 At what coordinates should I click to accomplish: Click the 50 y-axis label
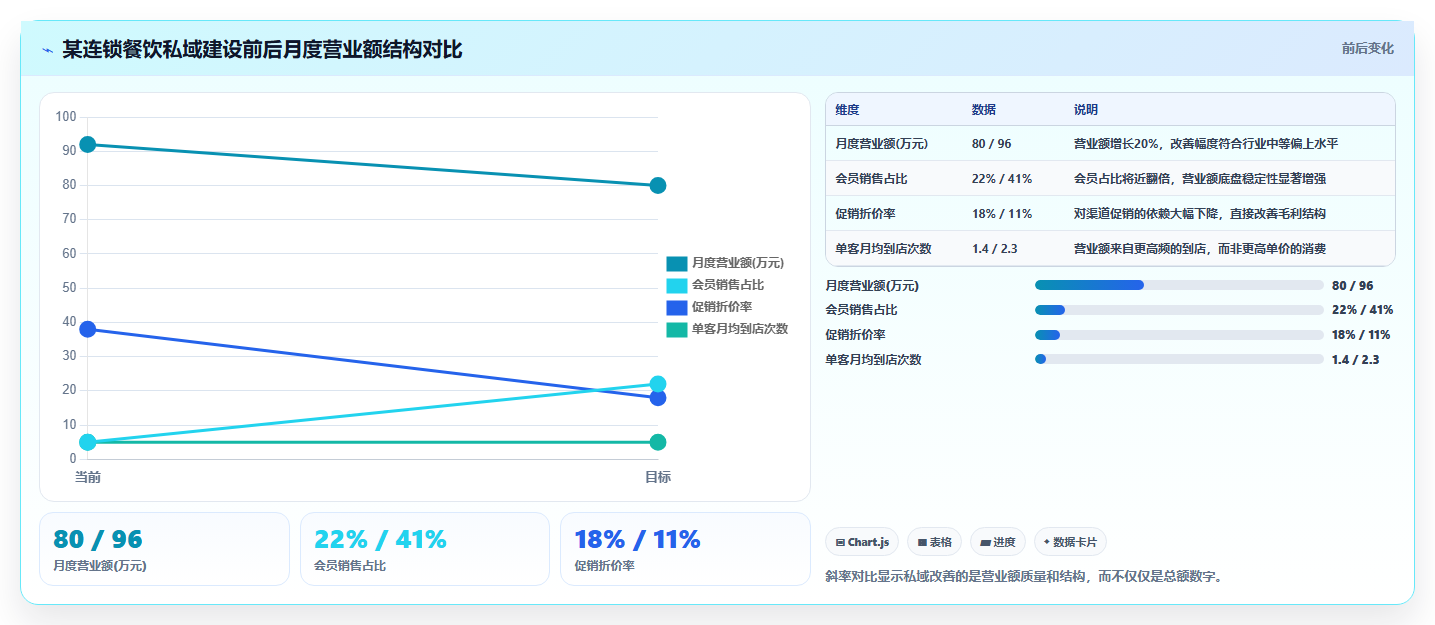[x=69, y=288]
